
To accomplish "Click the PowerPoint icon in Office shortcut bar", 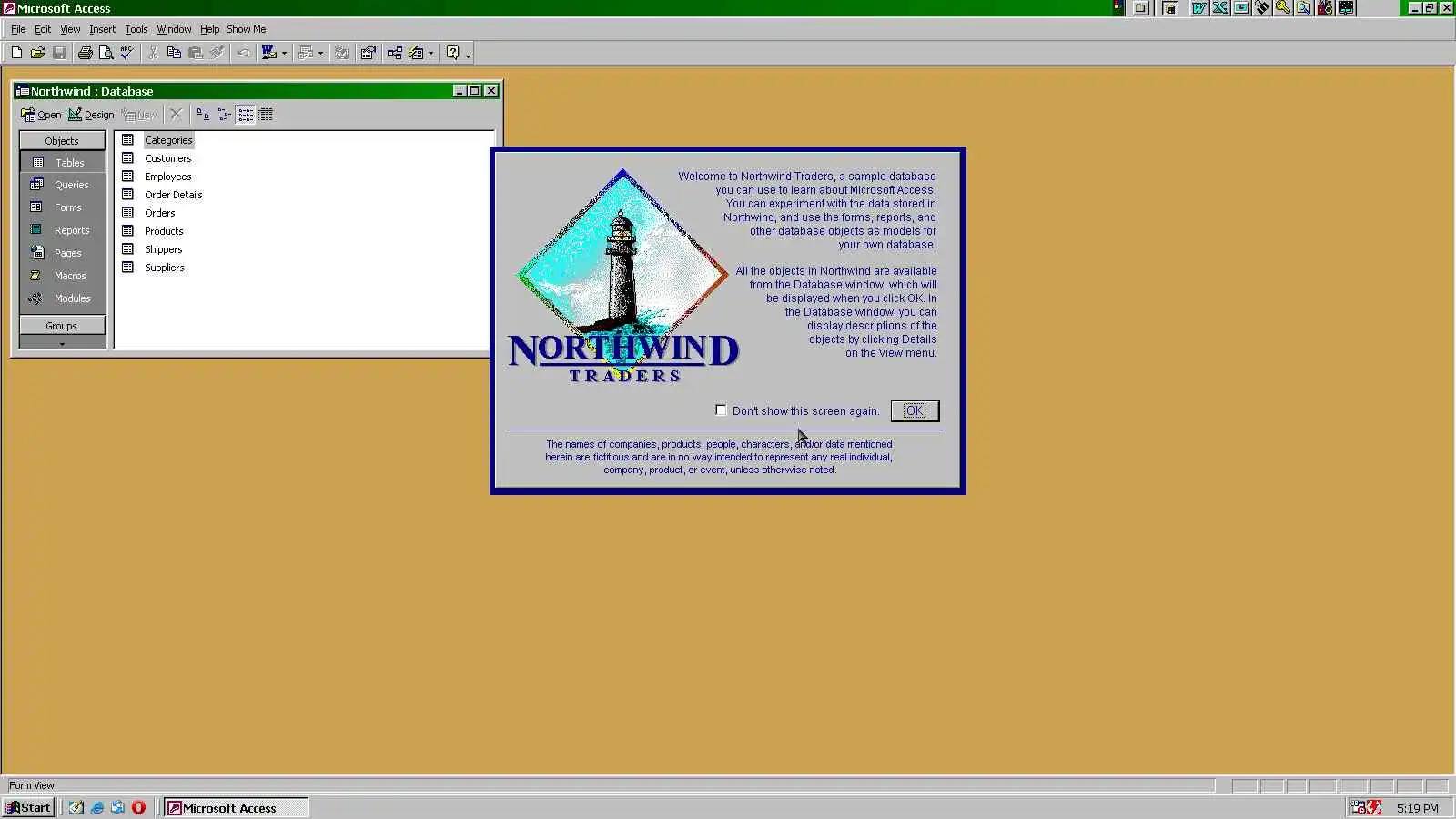I will coord(1241,8).
